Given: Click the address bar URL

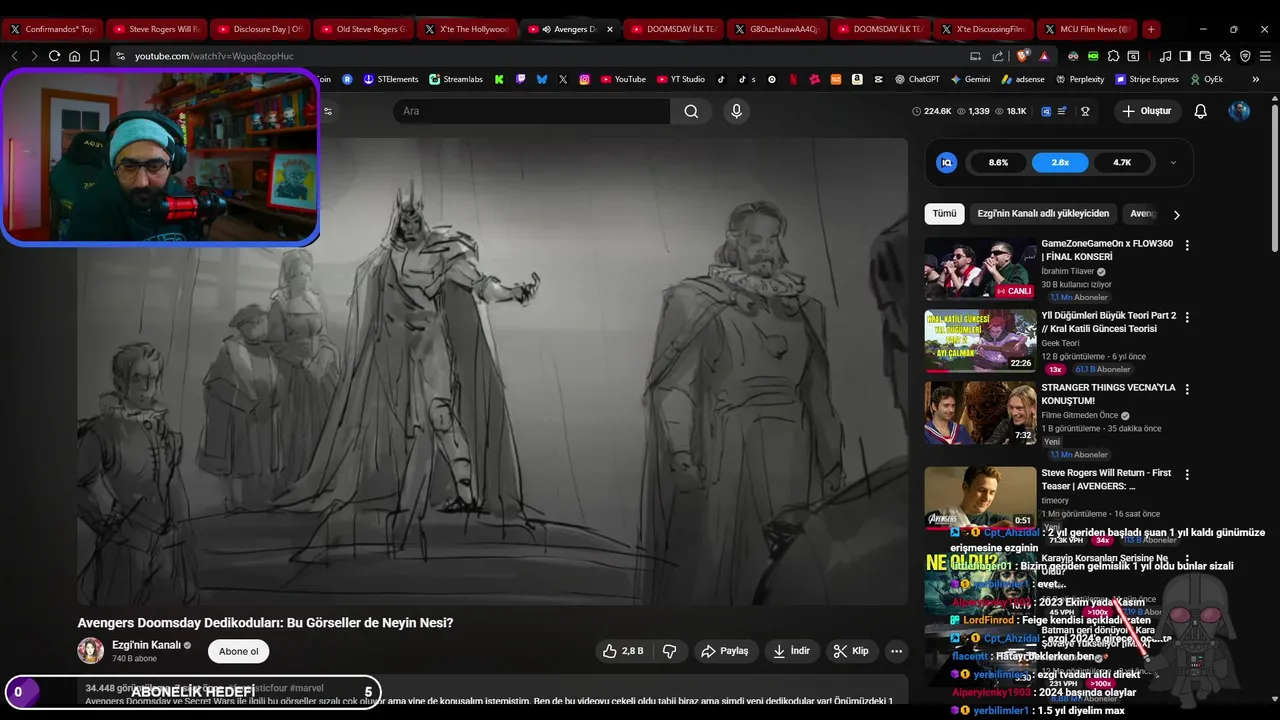Looking at the screenshot, I should point(214,56).
